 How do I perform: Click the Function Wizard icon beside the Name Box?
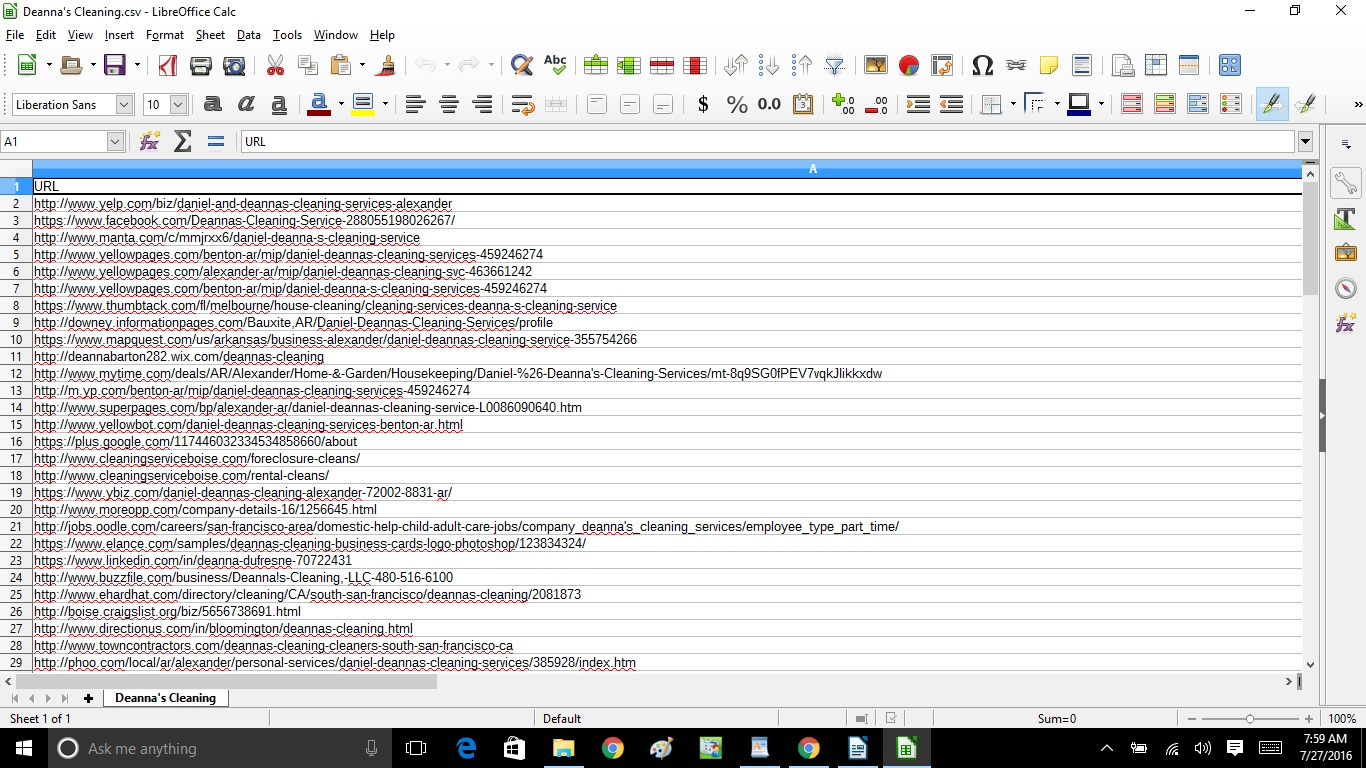(150, 142)
